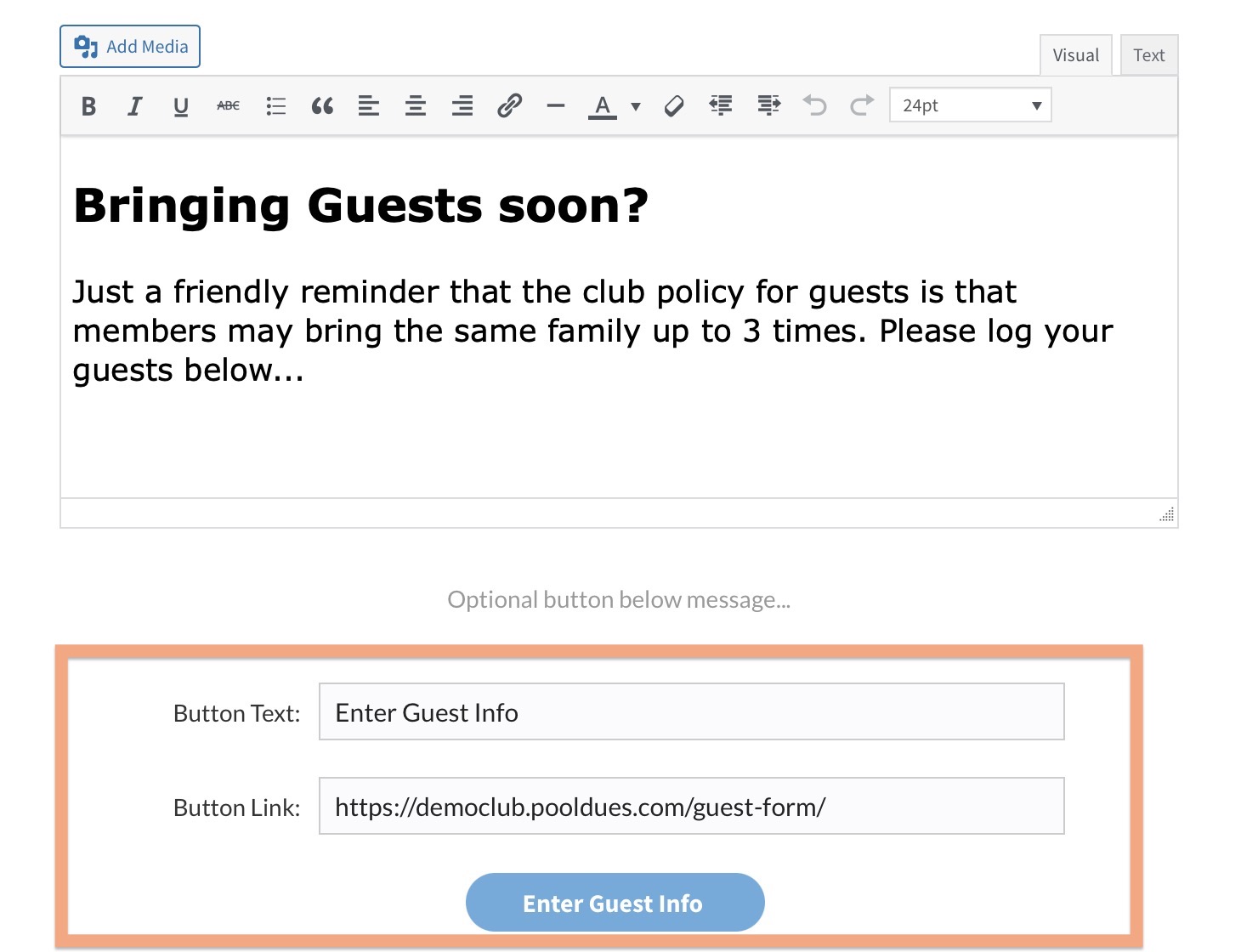Clear formatting with the eraser icon

674,106
